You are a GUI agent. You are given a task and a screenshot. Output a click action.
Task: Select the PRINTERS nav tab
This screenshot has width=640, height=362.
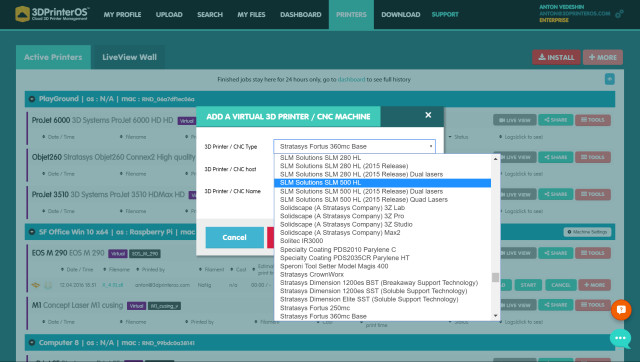351,15
